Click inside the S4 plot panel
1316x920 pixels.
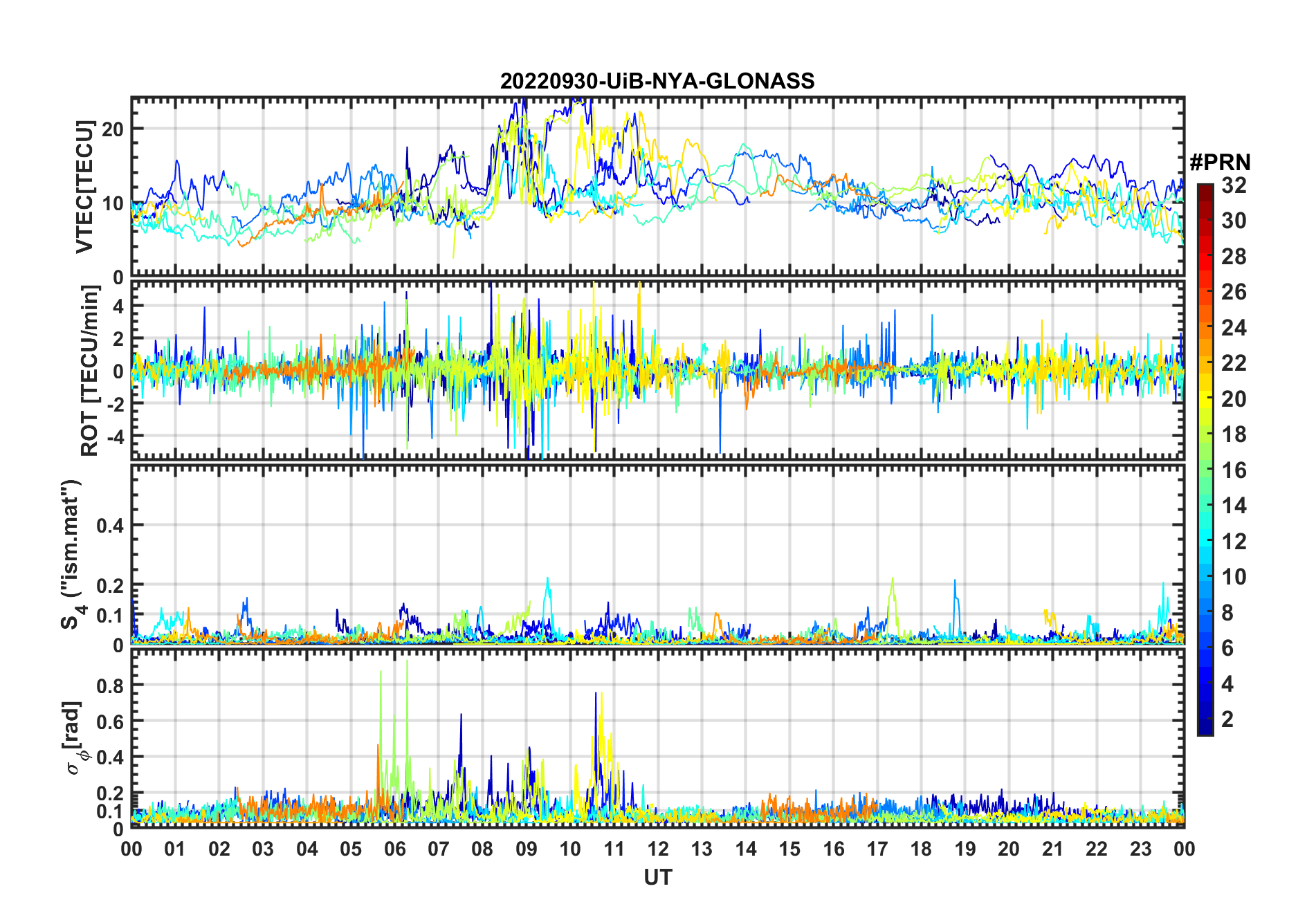(657, 554)
